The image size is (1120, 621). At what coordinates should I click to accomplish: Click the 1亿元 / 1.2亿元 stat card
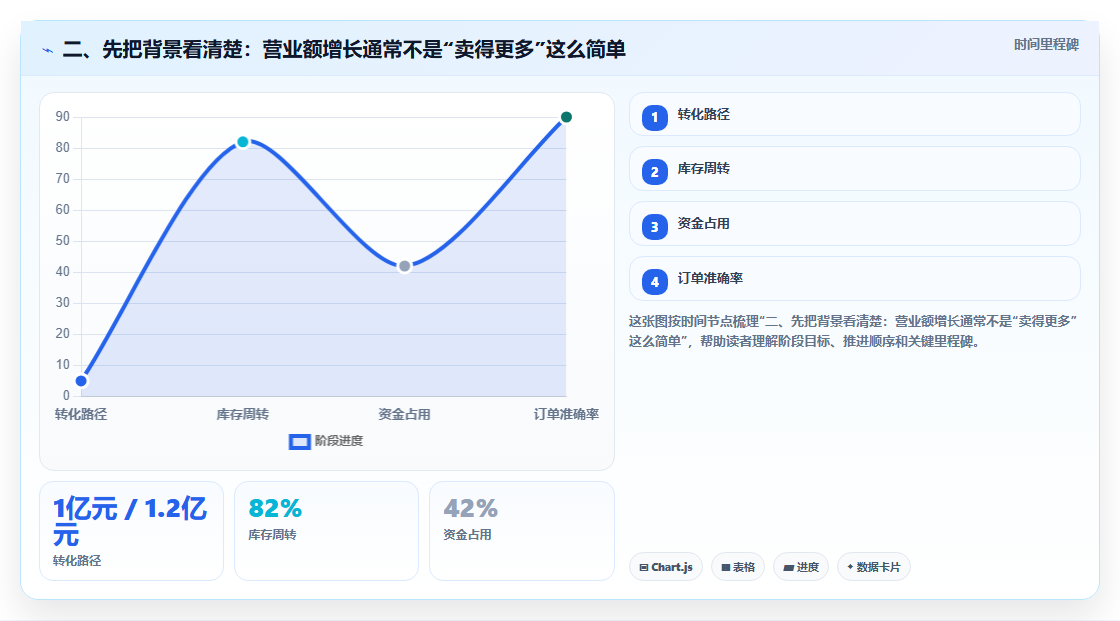(131, 531)
